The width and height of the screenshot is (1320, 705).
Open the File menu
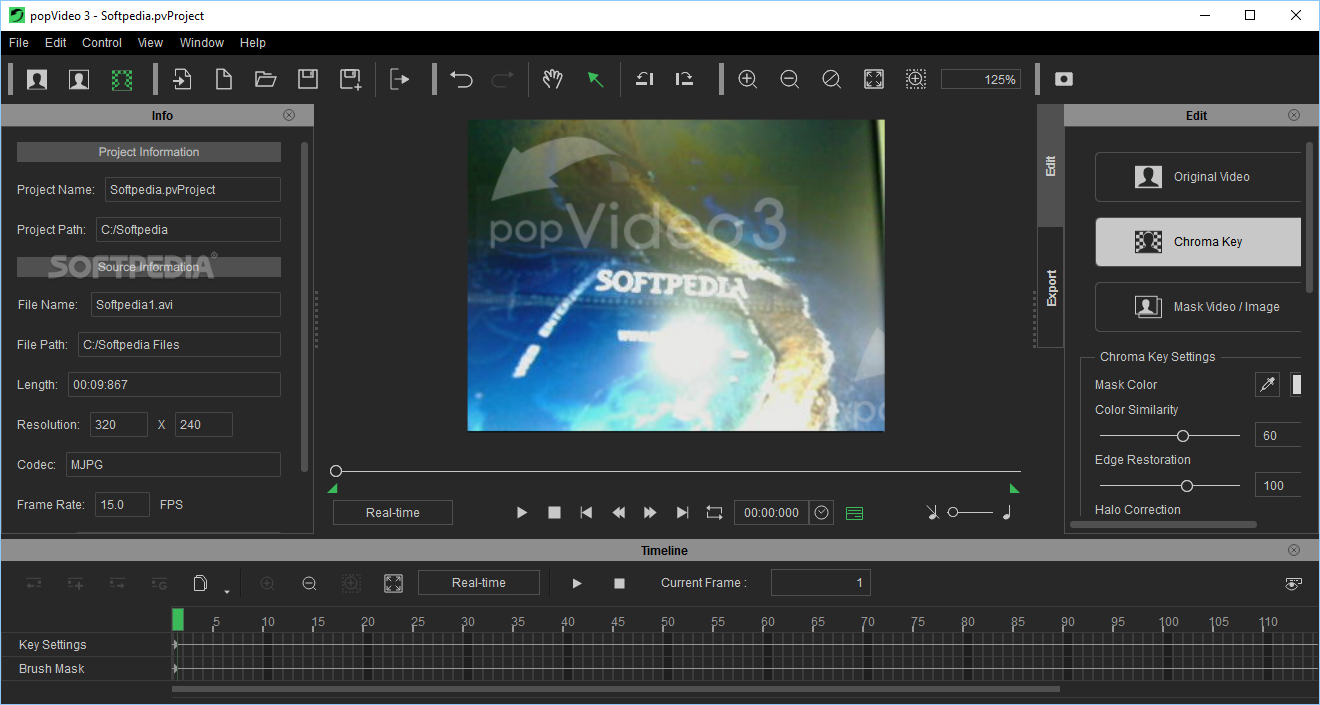(x=19, y=43)
